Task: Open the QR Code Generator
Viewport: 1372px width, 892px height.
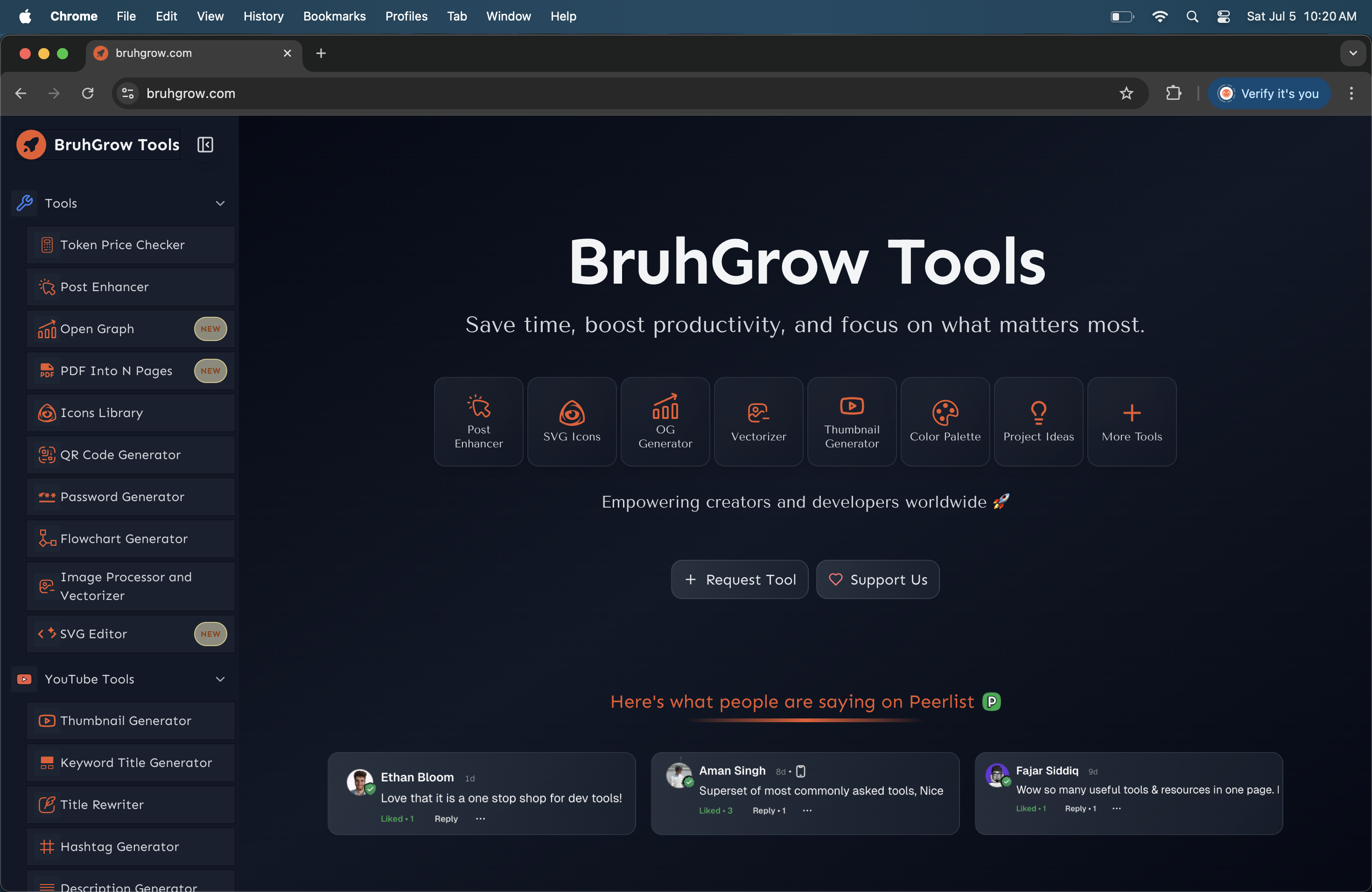Action: click(x=131, y=455)
